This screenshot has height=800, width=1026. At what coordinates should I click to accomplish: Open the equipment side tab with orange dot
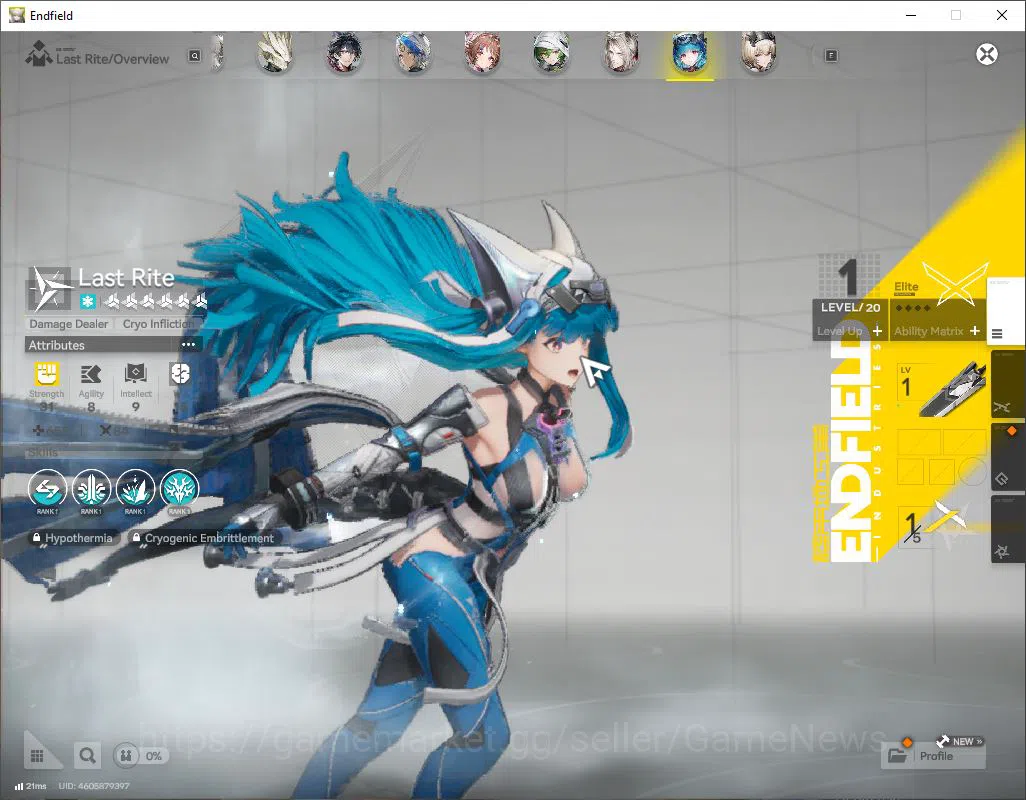point(1008,457)
